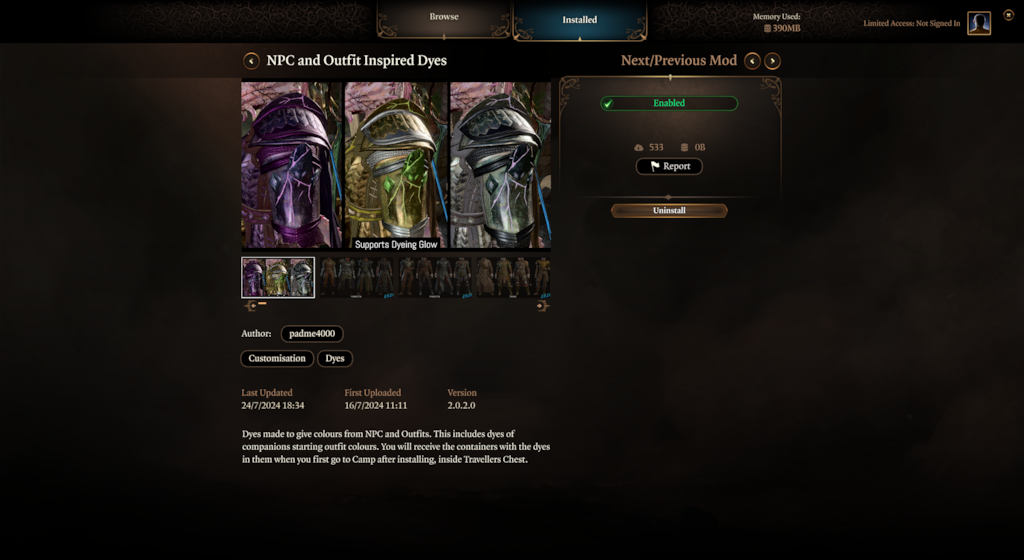Go to the previous mod arrow
Viewport: 1024px width, 560px height.
752,61
